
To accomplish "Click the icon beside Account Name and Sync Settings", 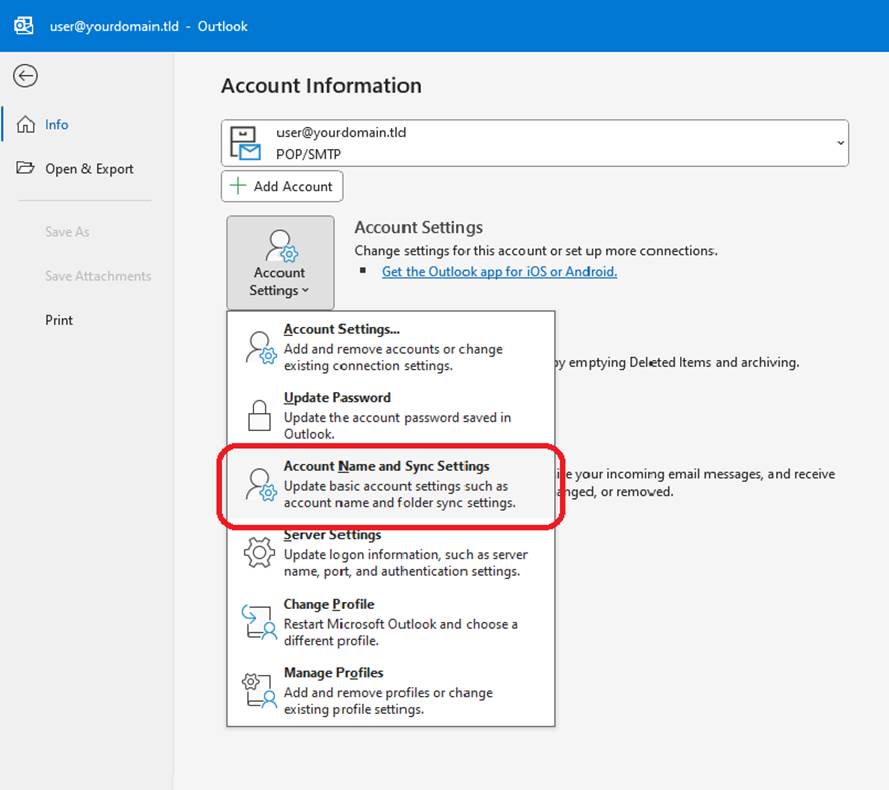I will coord(261,484).
